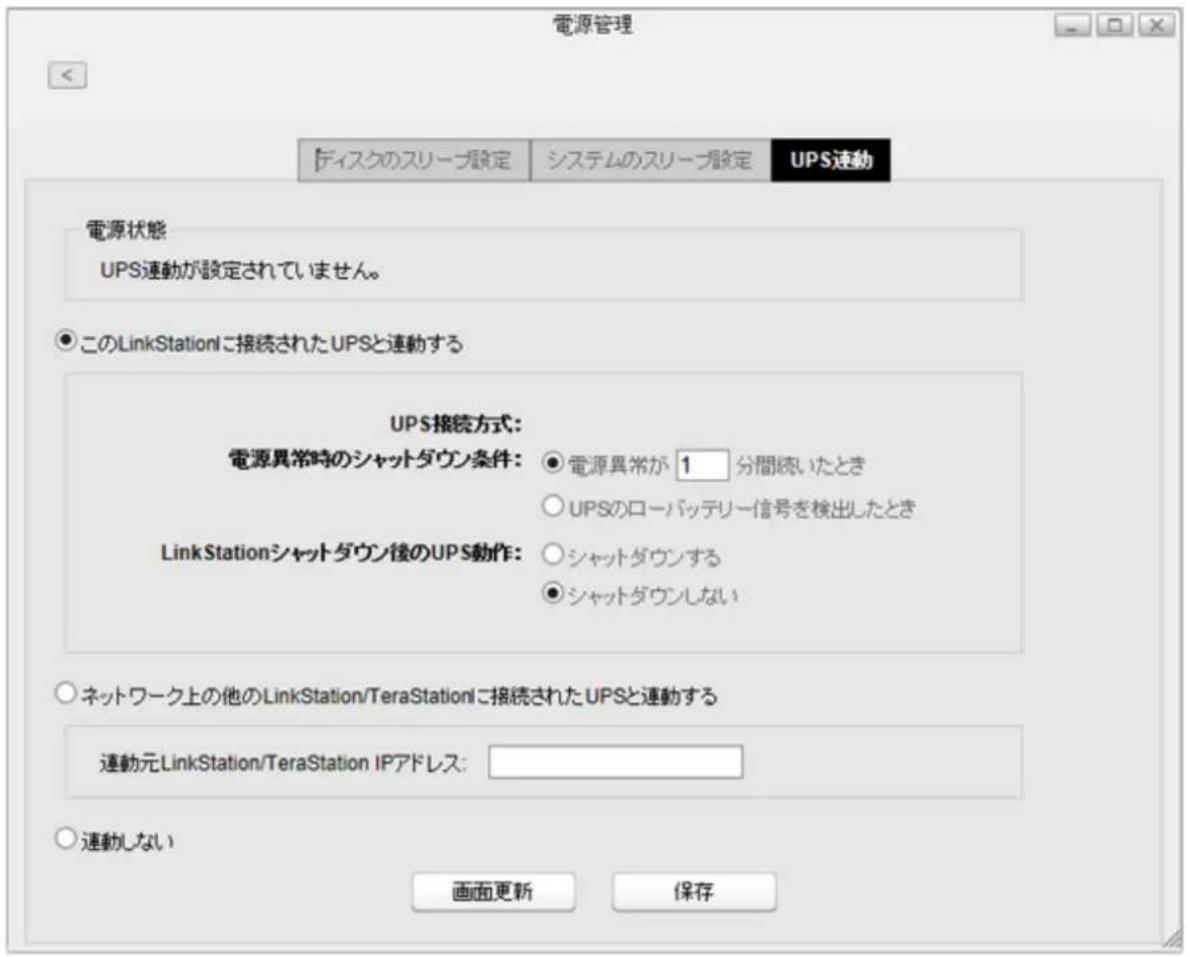Select the 連動しない radio button
The image size is (1190, 957).
coord(66,839)
